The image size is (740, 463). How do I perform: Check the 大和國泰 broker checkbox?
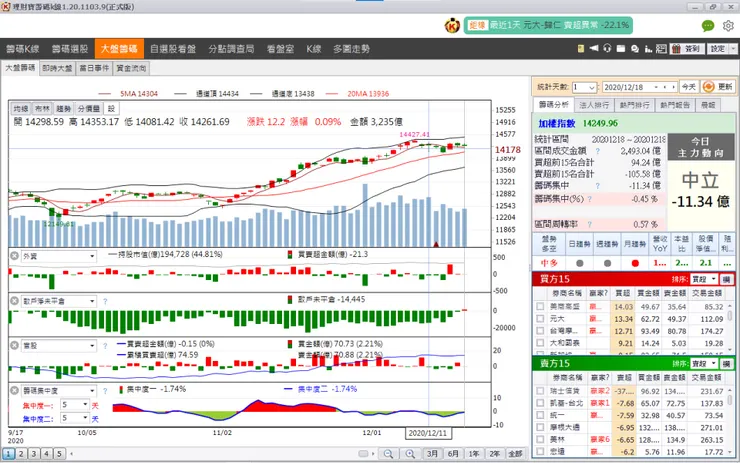540,343
